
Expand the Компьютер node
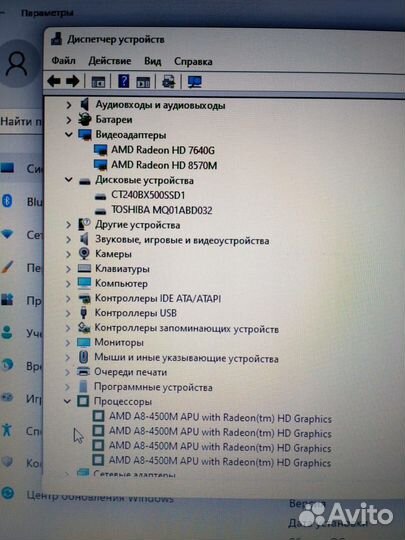pyautogui.click(x=68, y=284)
